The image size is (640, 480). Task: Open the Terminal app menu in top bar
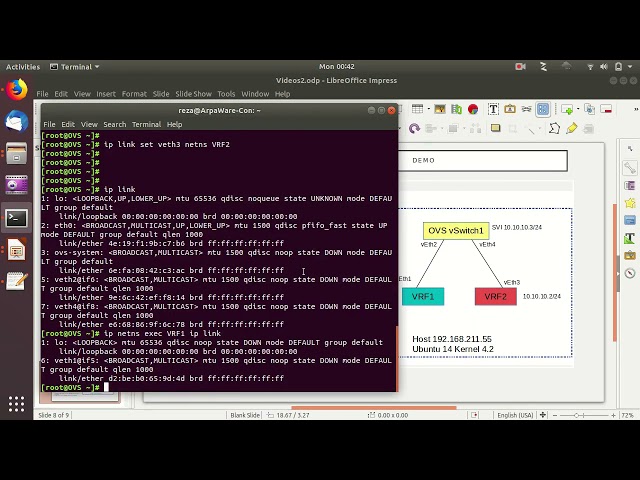pyautogui.click(x=74, y=67)
